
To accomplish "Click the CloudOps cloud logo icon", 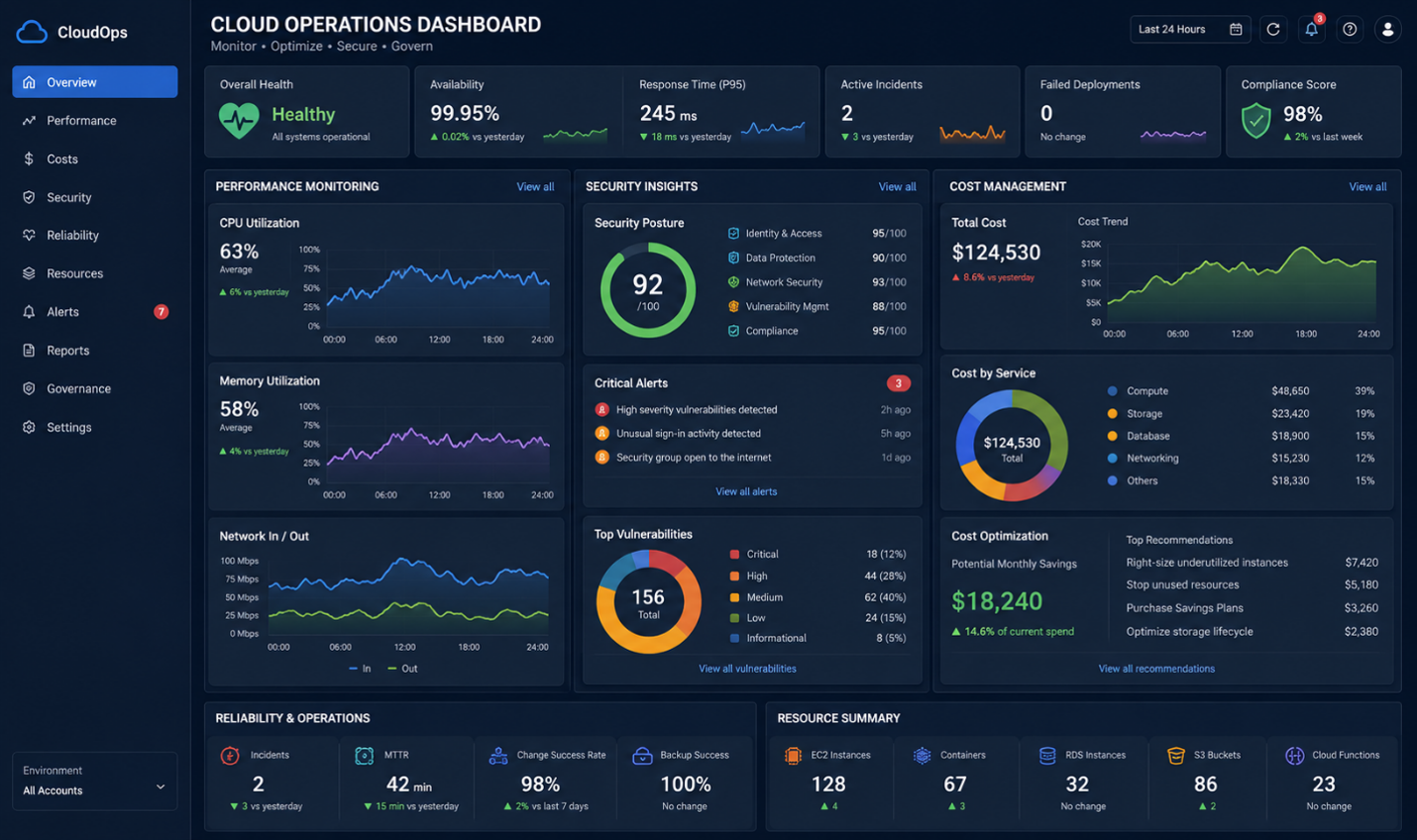I will 32,32.
